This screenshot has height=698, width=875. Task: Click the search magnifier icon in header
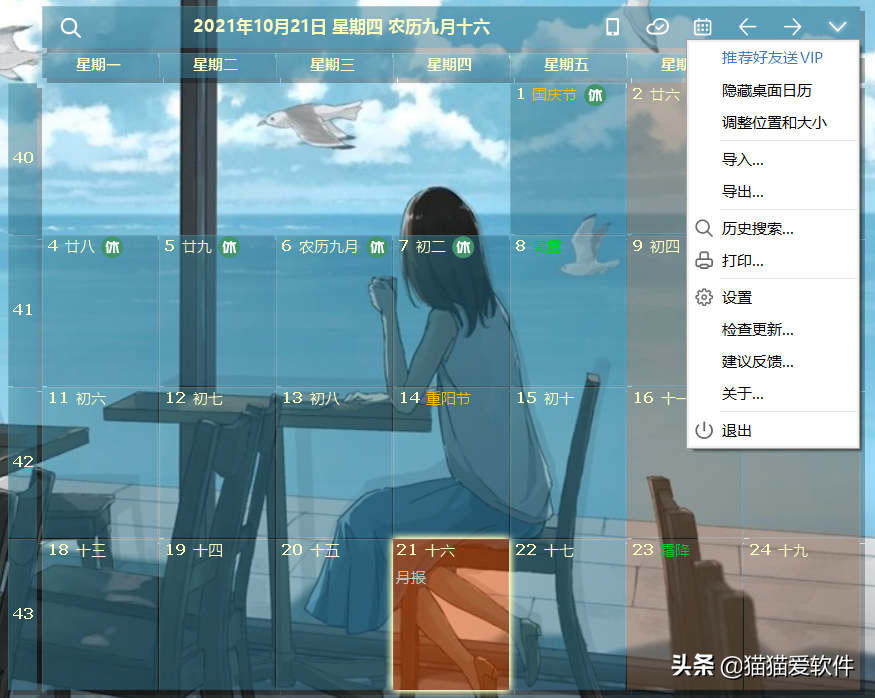click(x=70, y=28)
